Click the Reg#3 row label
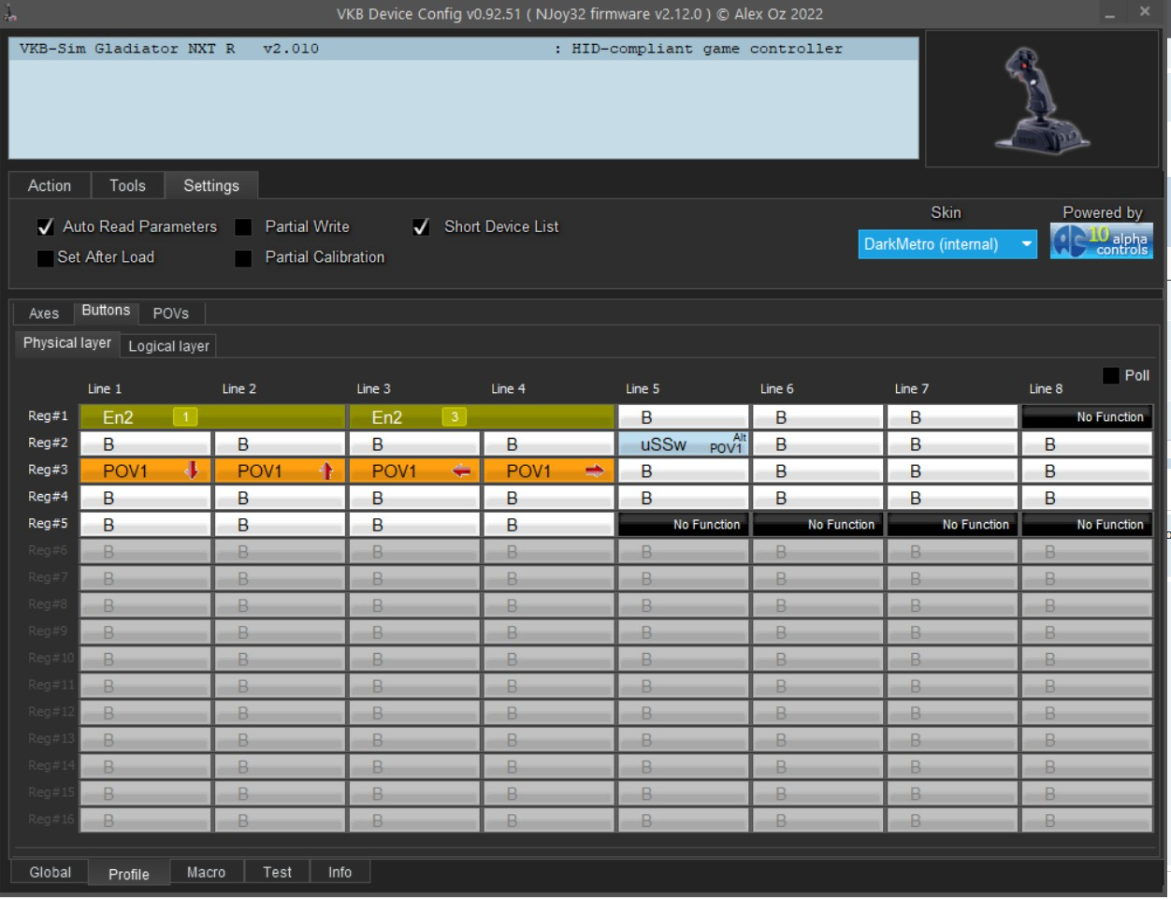 coord(48,470)
